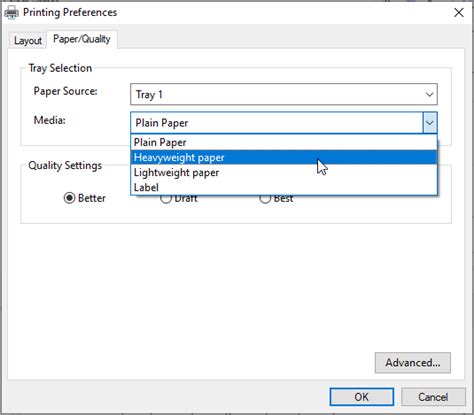
Task: Open the Advanced... settings
Action: pos(413,363)
